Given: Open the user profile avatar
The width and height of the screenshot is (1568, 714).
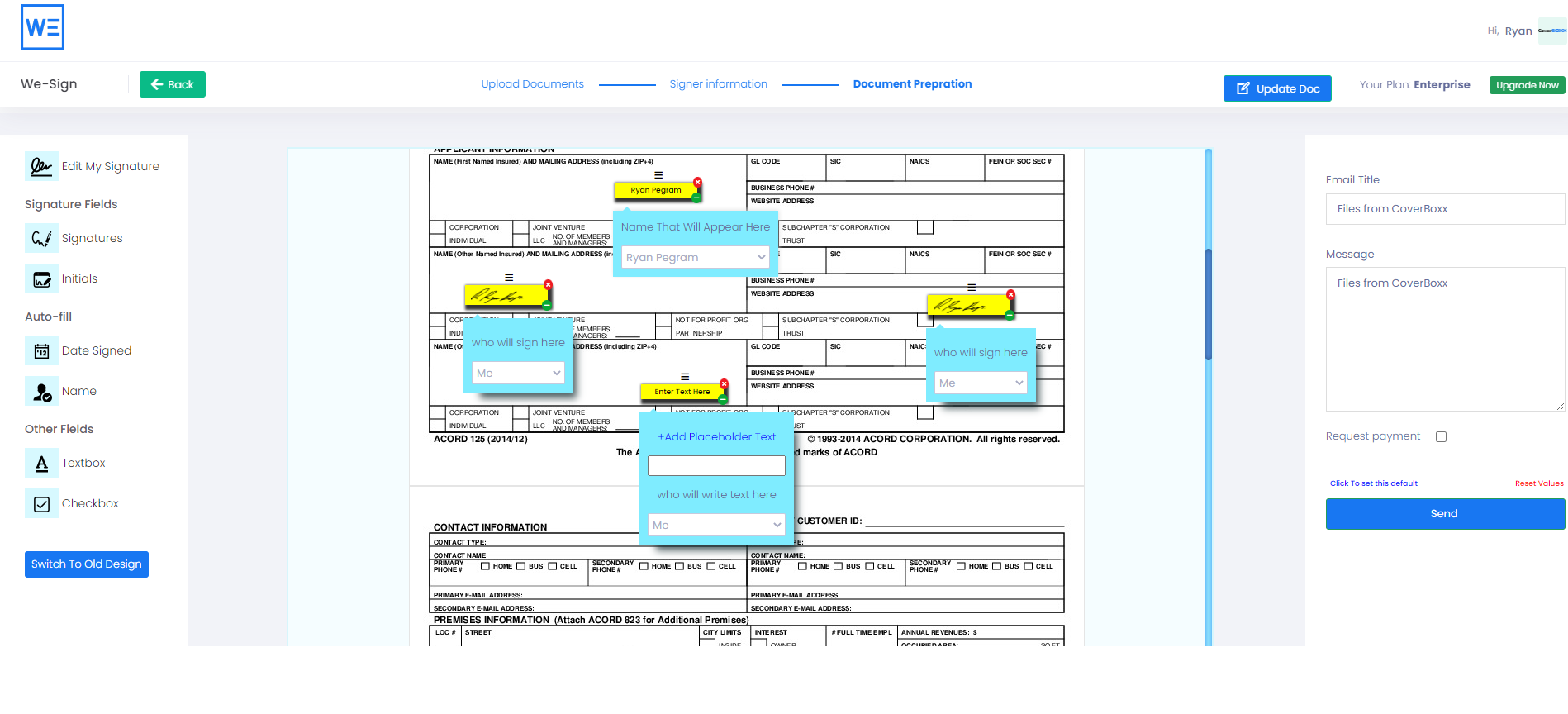Looking at the screenshot, I should 1552,31.
